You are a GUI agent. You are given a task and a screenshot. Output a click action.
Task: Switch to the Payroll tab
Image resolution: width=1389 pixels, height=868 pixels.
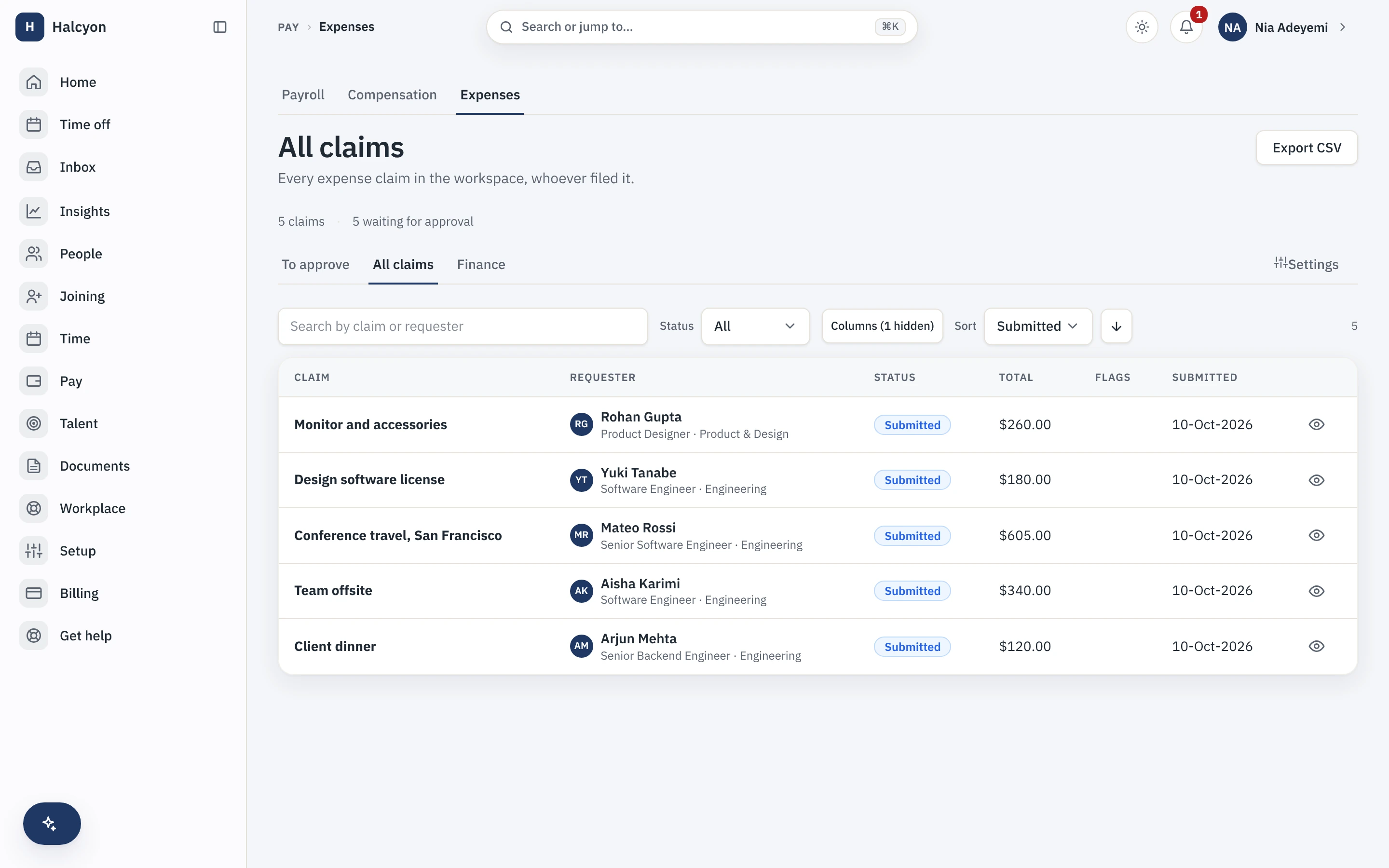pos(303,95)
